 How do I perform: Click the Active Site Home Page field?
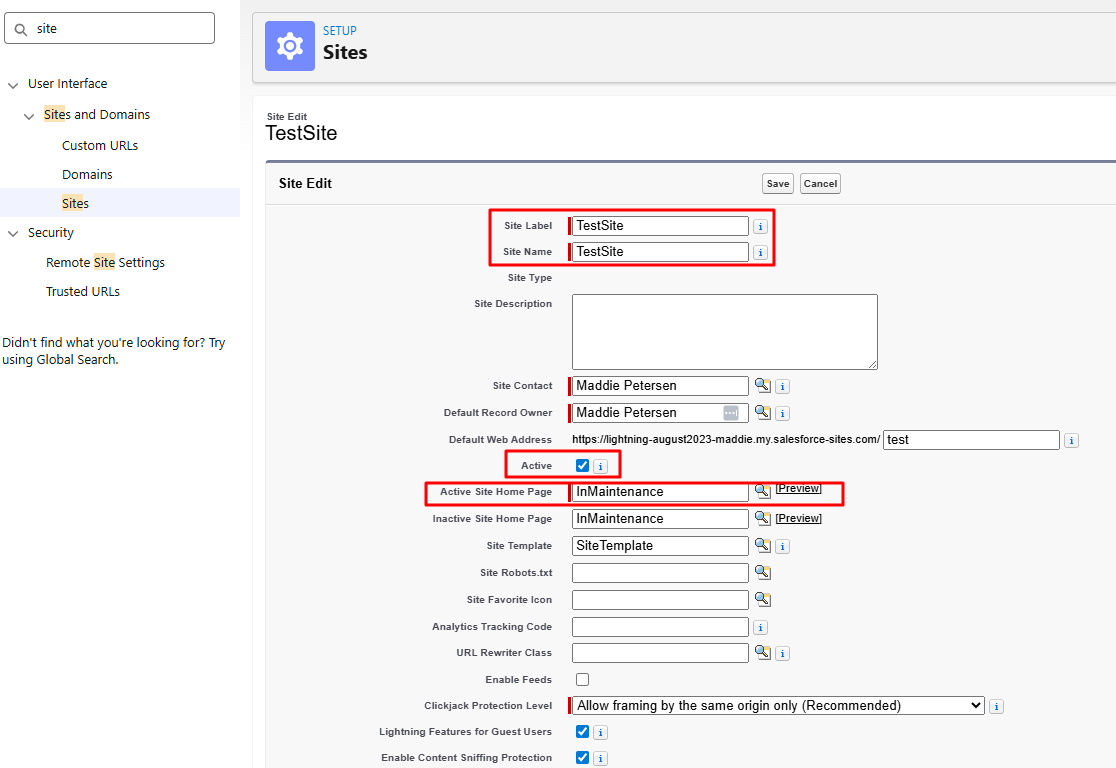(x=660, y=492)
